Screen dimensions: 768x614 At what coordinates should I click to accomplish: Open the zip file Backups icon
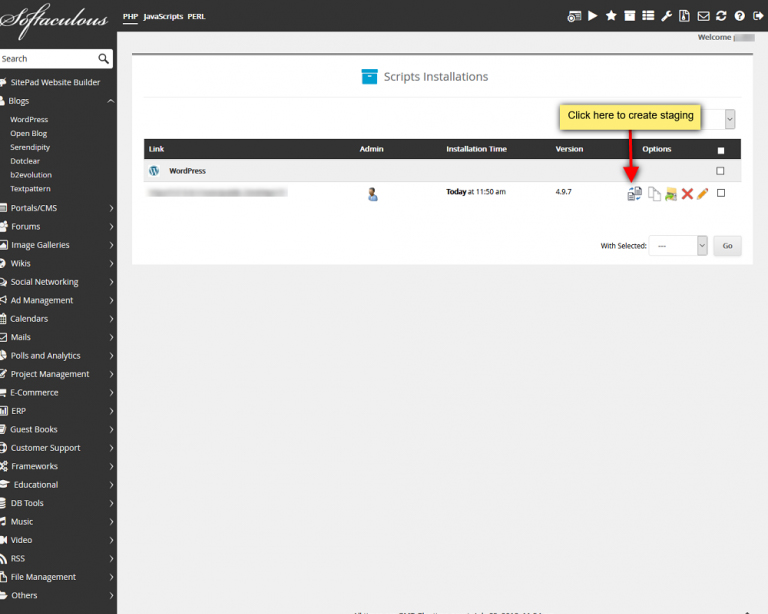coord(684,16)
